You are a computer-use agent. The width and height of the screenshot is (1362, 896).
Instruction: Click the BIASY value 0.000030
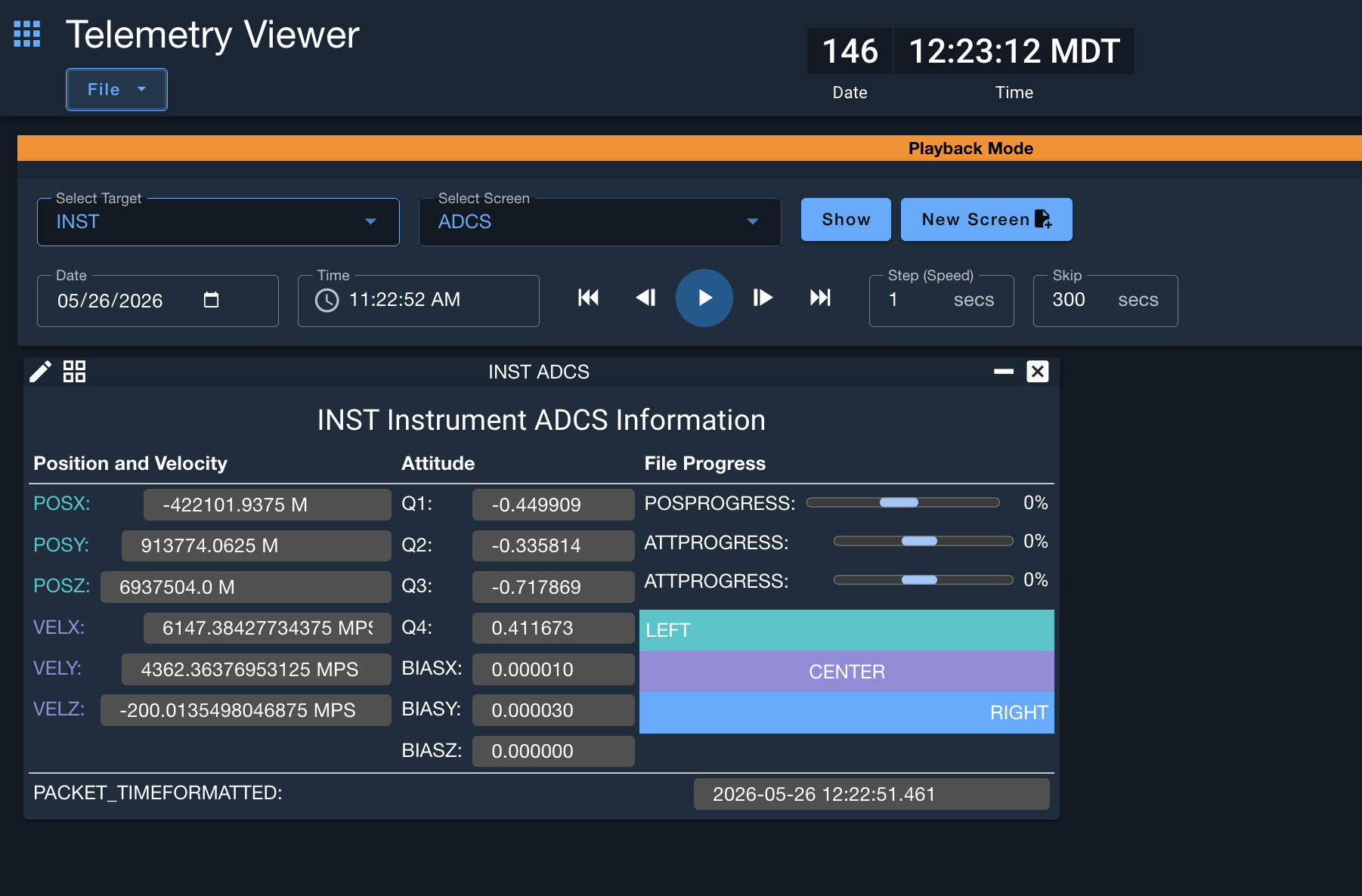click(553, 710)
